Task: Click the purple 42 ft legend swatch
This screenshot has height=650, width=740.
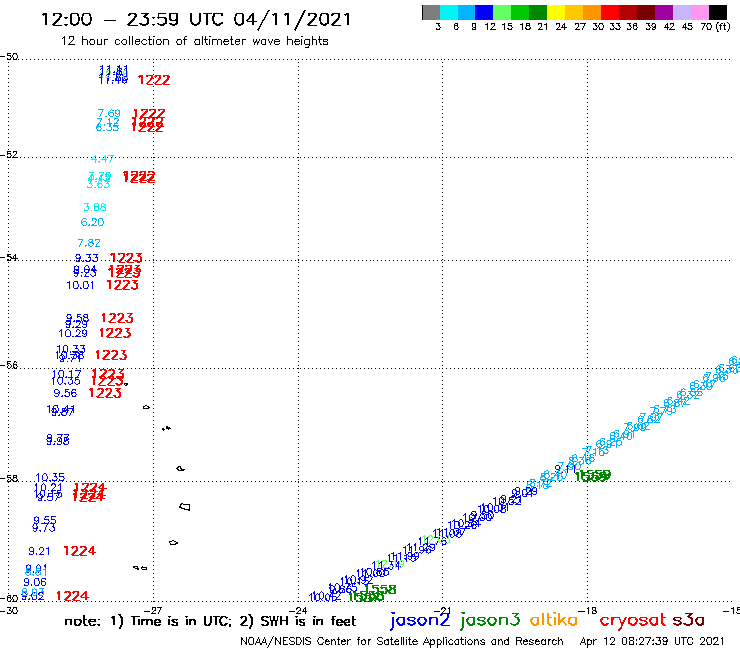Action: point(664,12)
